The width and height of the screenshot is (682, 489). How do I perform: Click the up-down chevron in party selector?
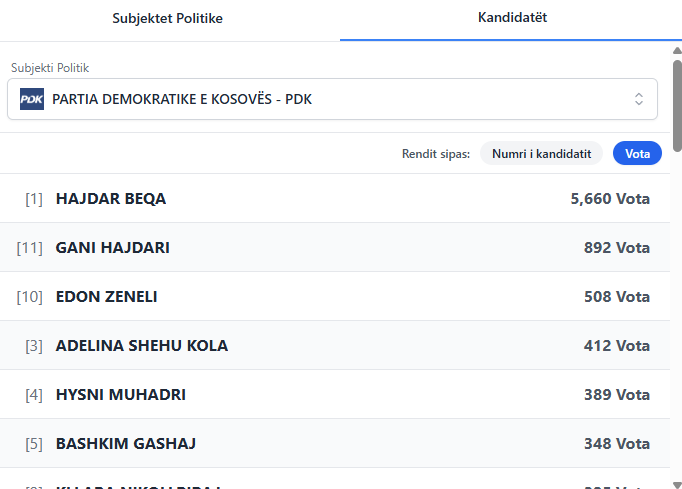pyautogui.click(x=638, y=99)
